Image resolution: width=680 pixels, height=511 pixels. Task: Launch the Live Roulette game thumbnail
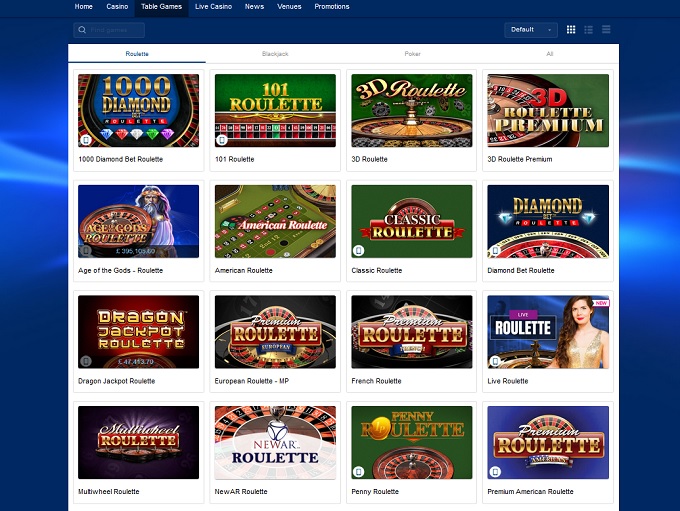click(548, 331)
